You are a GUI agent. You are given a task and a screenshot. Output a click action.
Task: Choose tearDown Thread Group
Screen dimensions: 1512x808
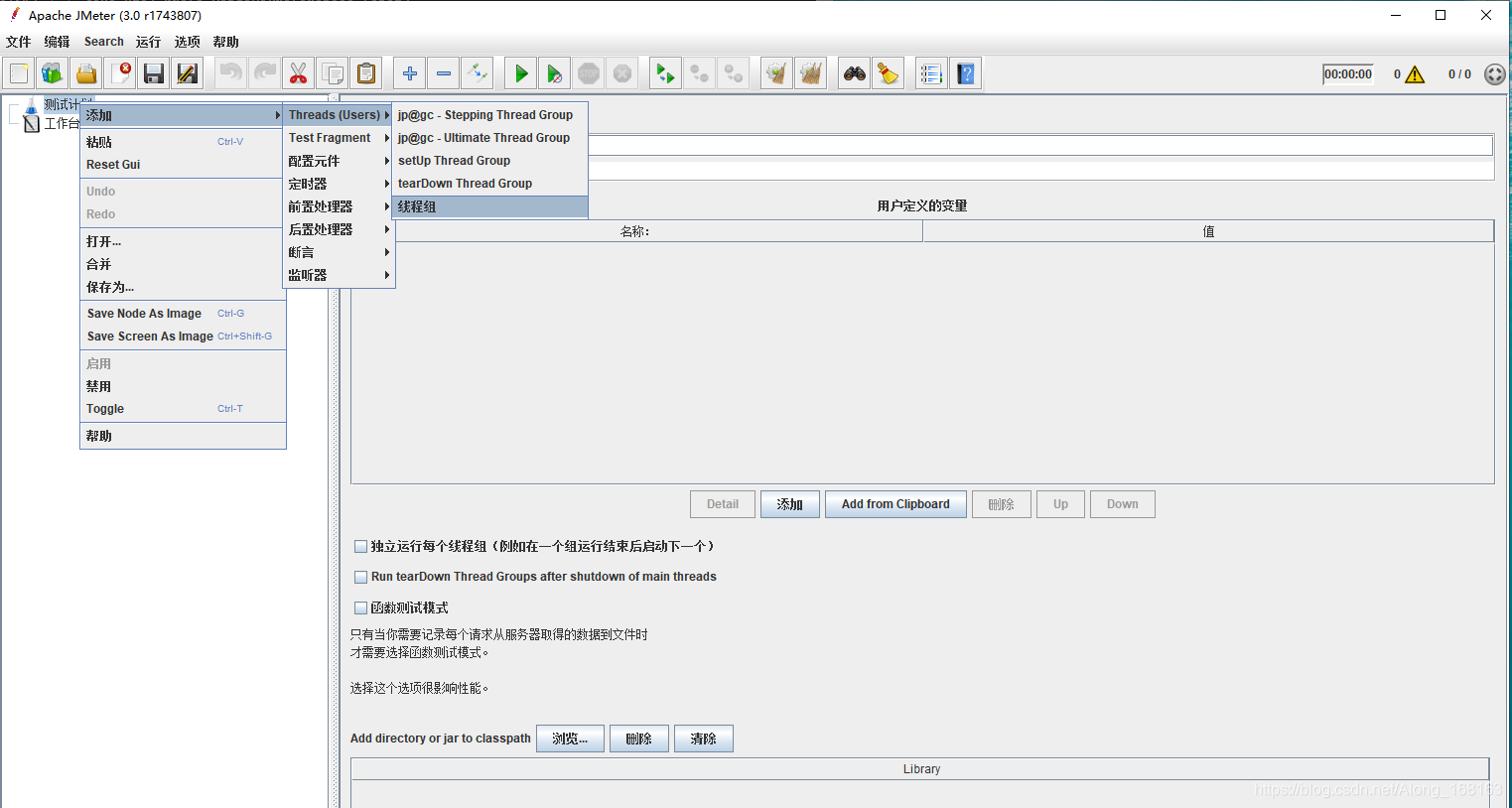(x=490, y=184)
